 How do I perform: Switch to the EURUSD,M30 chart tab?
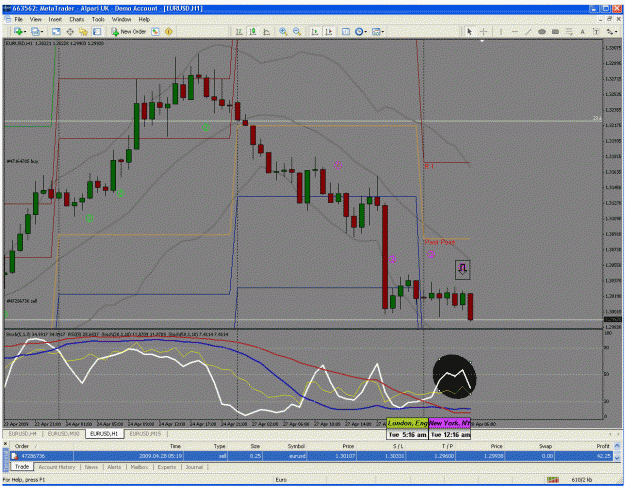pyautogui.click(x=63, y=433)
